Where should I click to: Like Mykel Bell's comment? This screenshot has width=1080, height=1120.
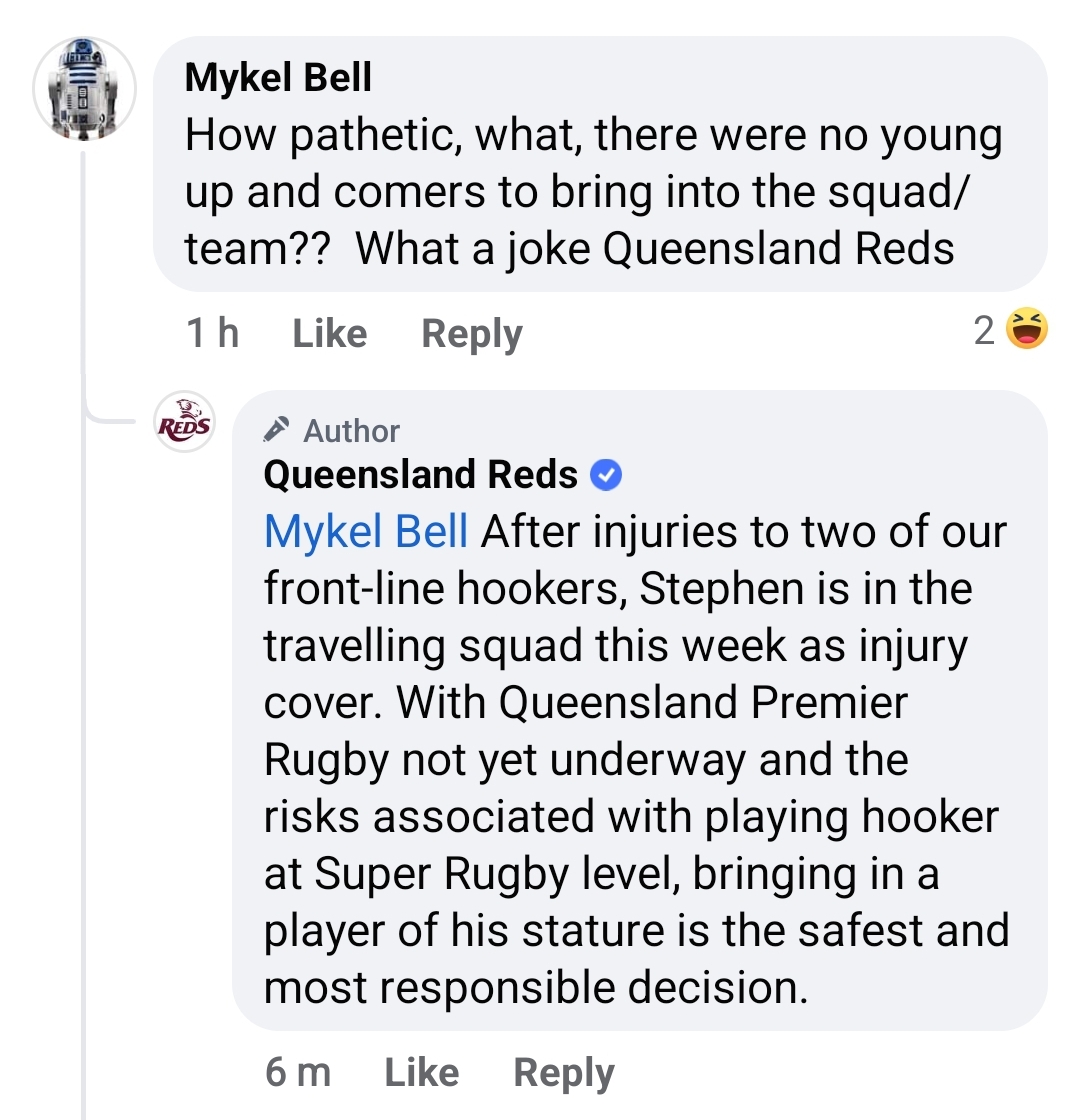pos(329,333)
